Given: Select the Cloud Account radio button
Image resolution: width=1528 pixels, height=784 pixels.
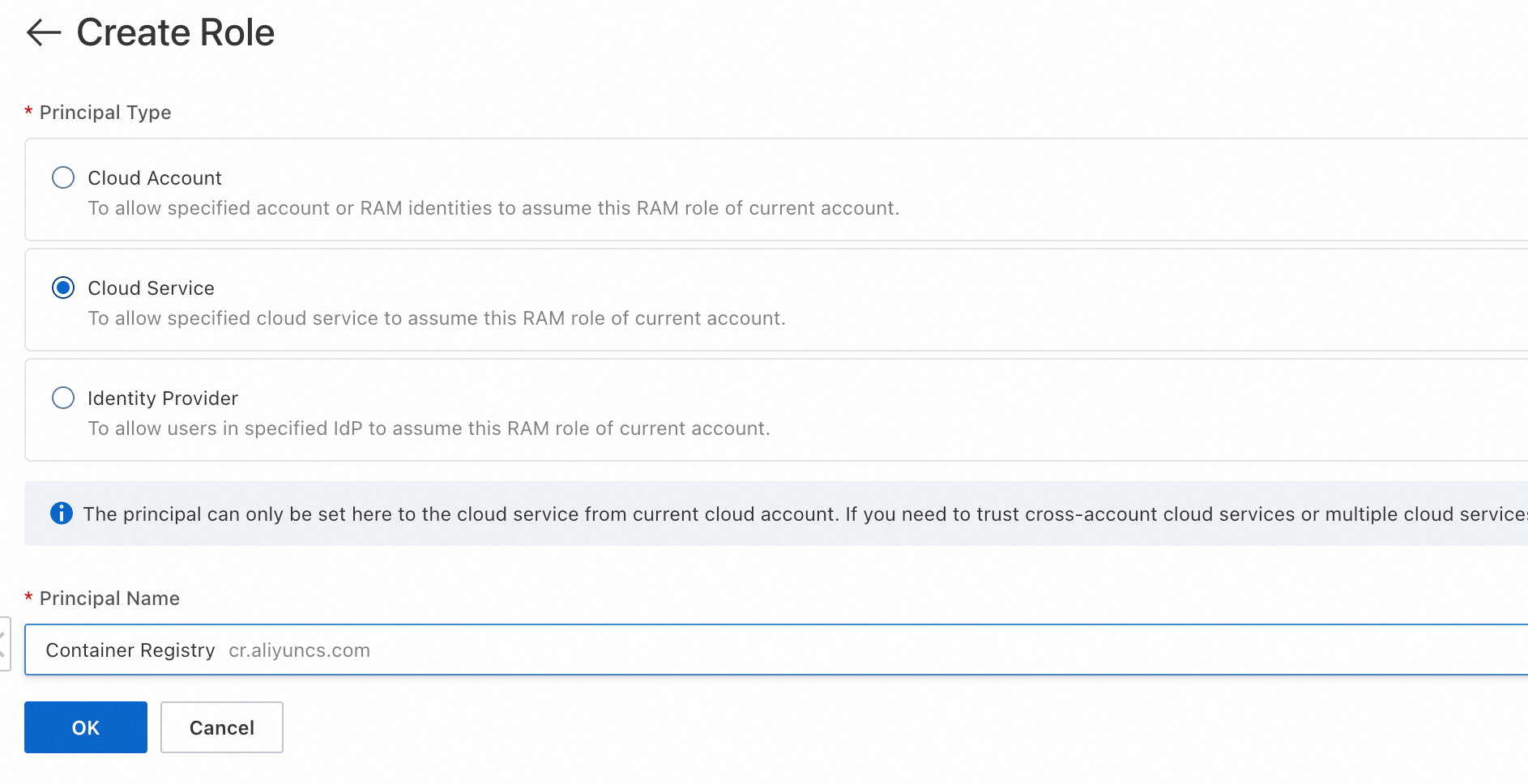Looking at the screenshot, I should point(63,177).
